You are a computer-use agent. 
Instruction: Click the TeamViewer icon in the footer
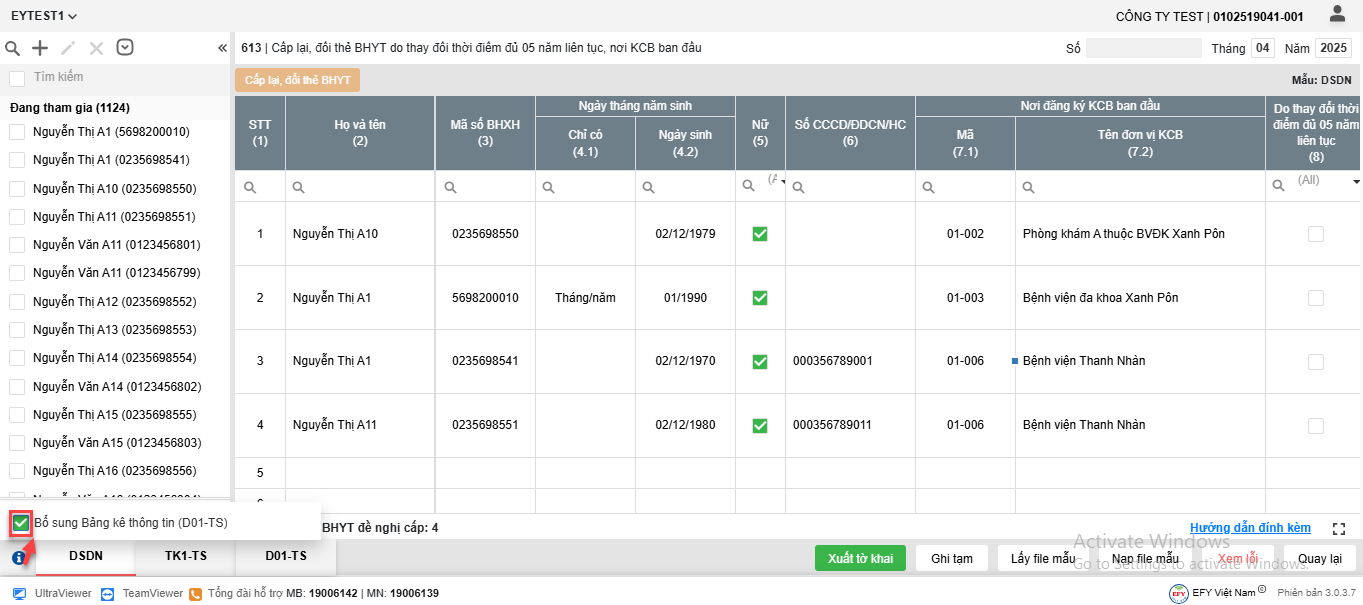pyautogui.click(x=108, y=593)
